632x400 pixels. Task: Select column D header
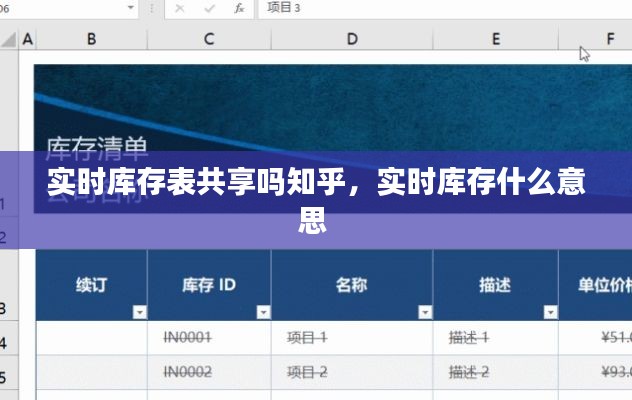point(352,39)
